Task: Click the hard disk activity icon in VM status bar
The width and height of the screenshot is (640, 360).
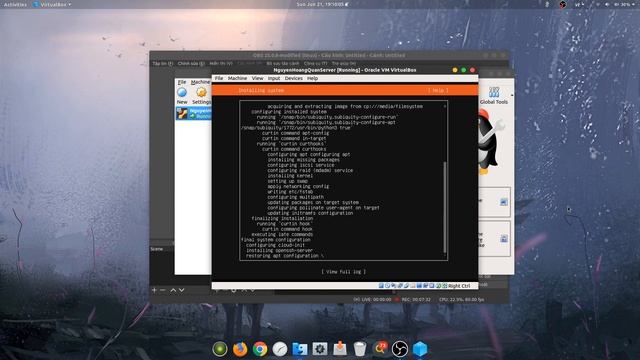Action: [x=381, y=286]
